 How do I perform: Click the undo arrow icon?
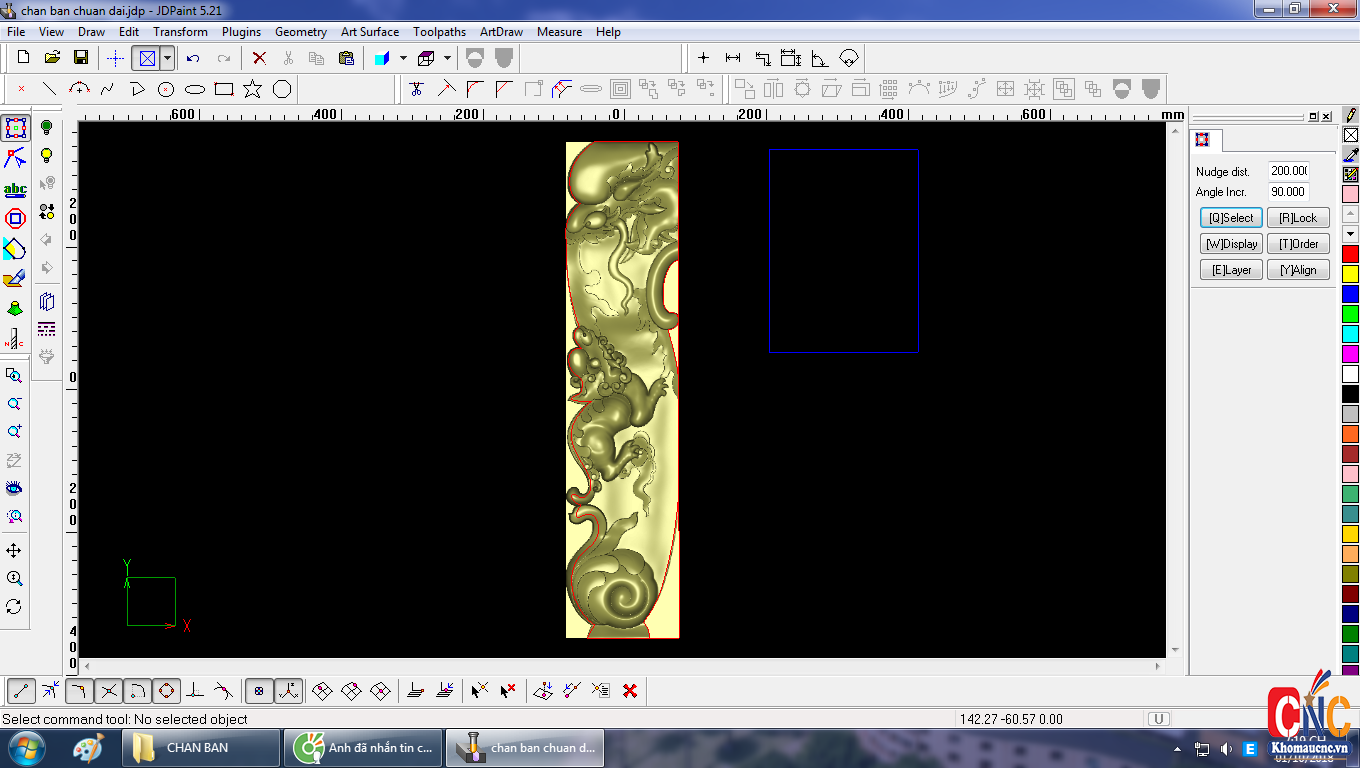coord(193,58)
